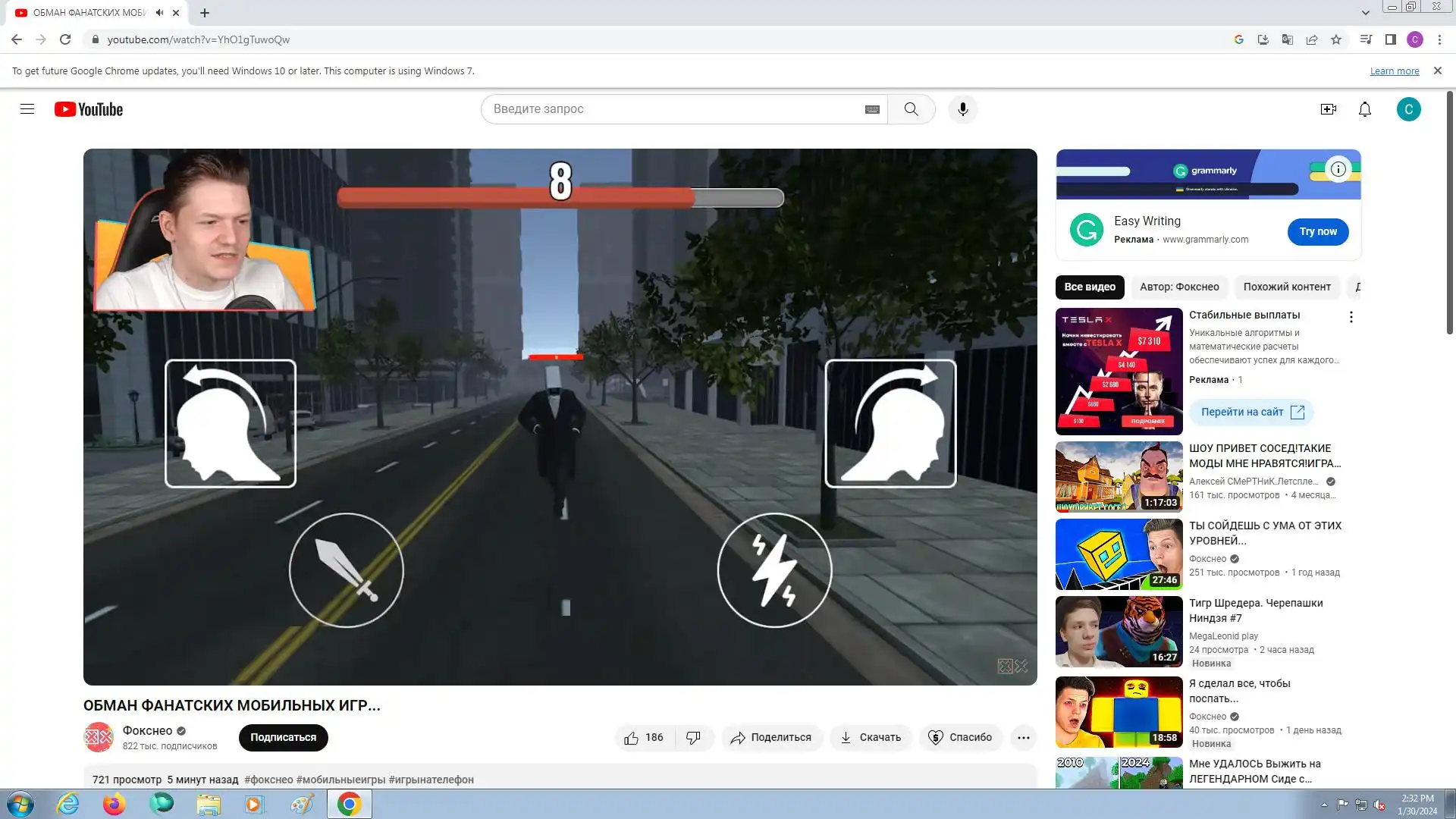
Task: Mute the tab using the speaker icon
Action: (159, 13)
